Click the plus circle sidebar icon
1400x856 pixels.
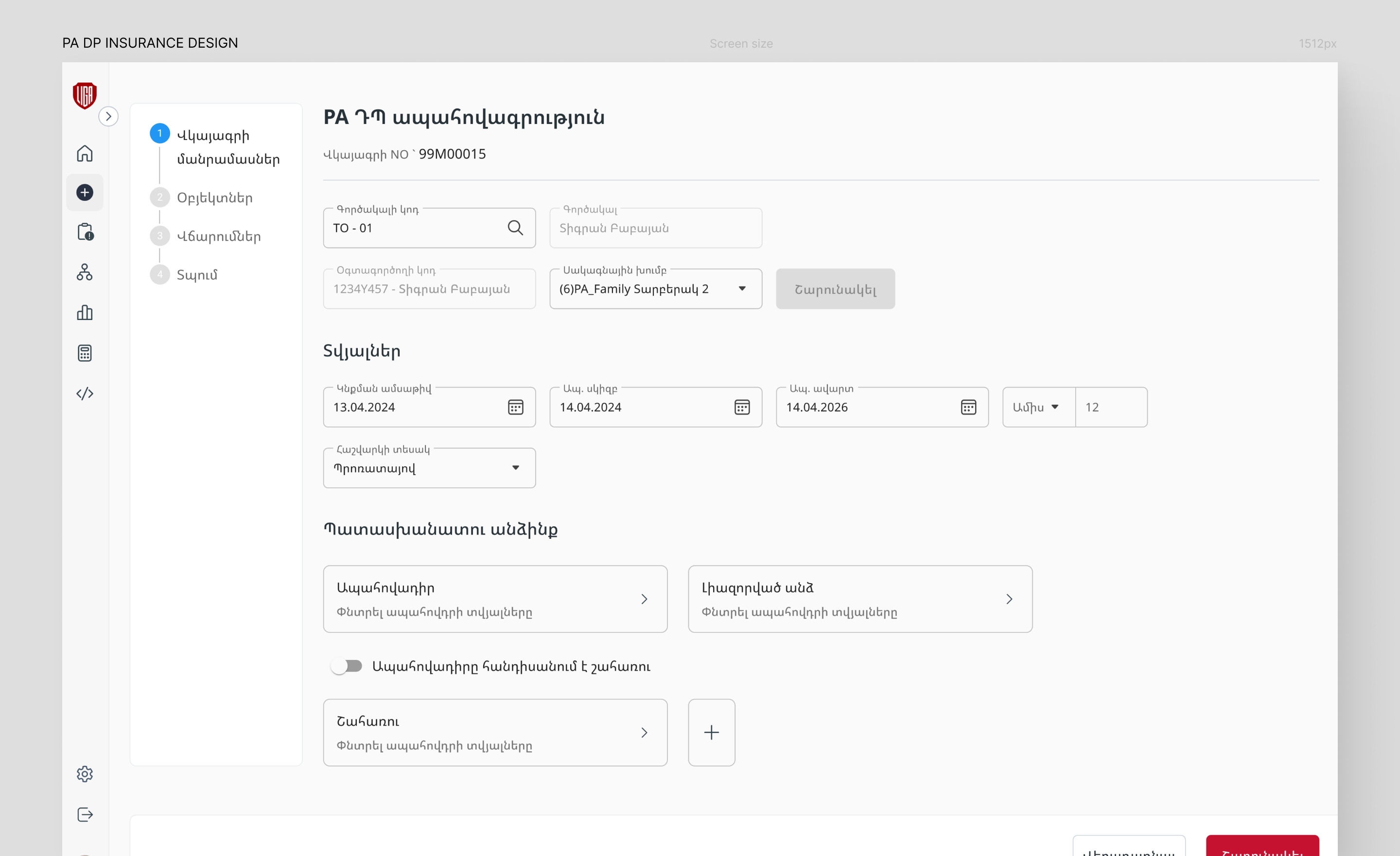pyautogui.click(x=85, y=192)
